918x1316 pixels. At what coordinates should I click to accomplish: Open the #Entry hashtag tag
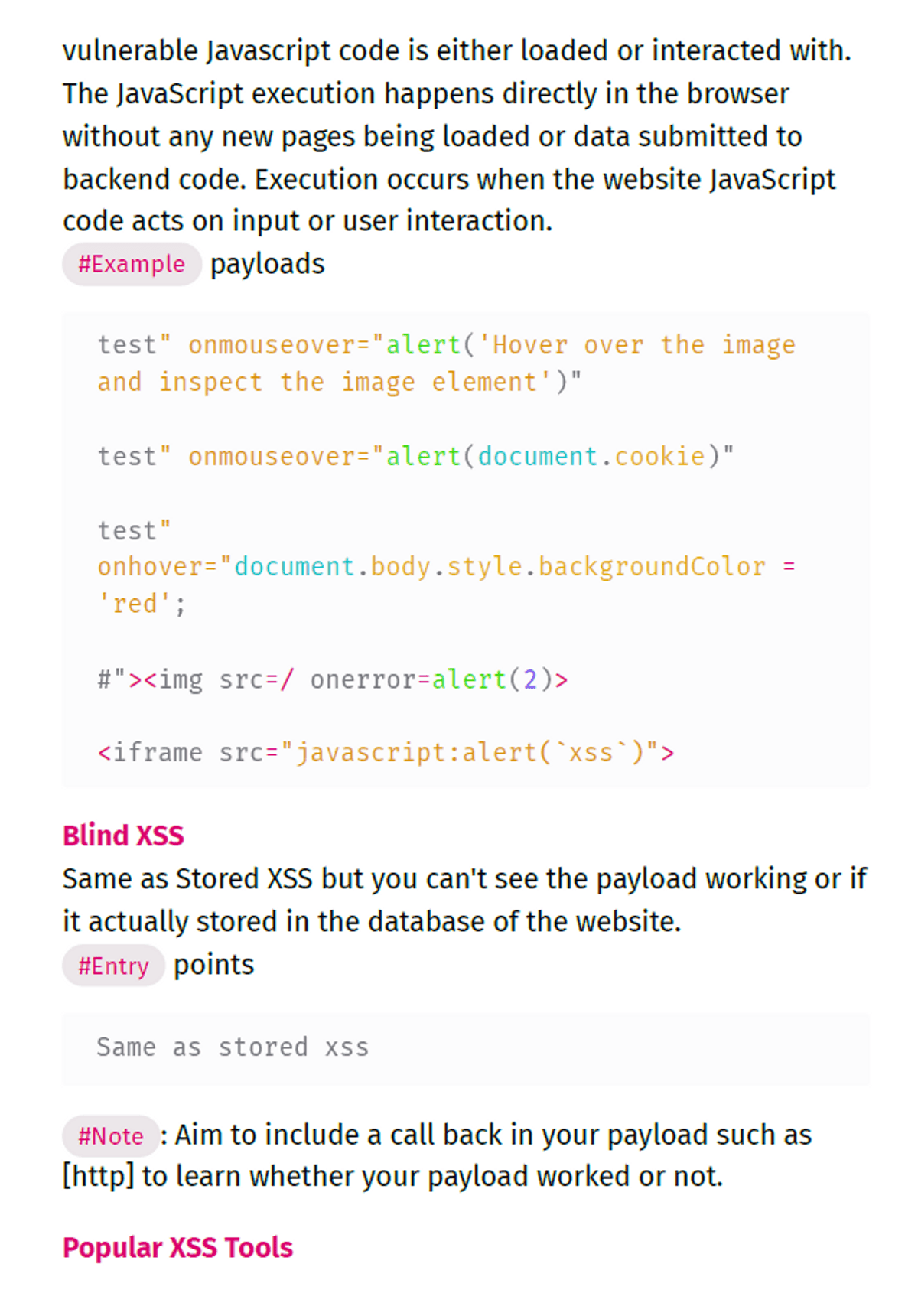113,966
